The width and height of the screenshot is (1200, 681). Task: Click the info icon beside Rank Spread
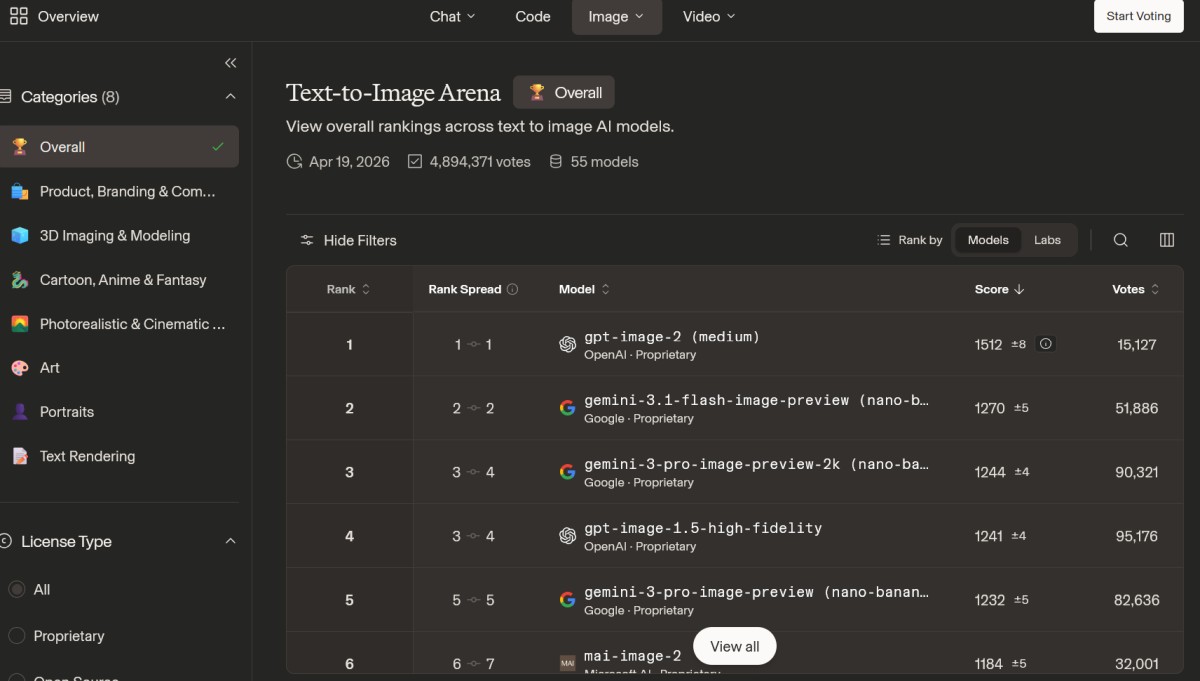pos(513,289)
